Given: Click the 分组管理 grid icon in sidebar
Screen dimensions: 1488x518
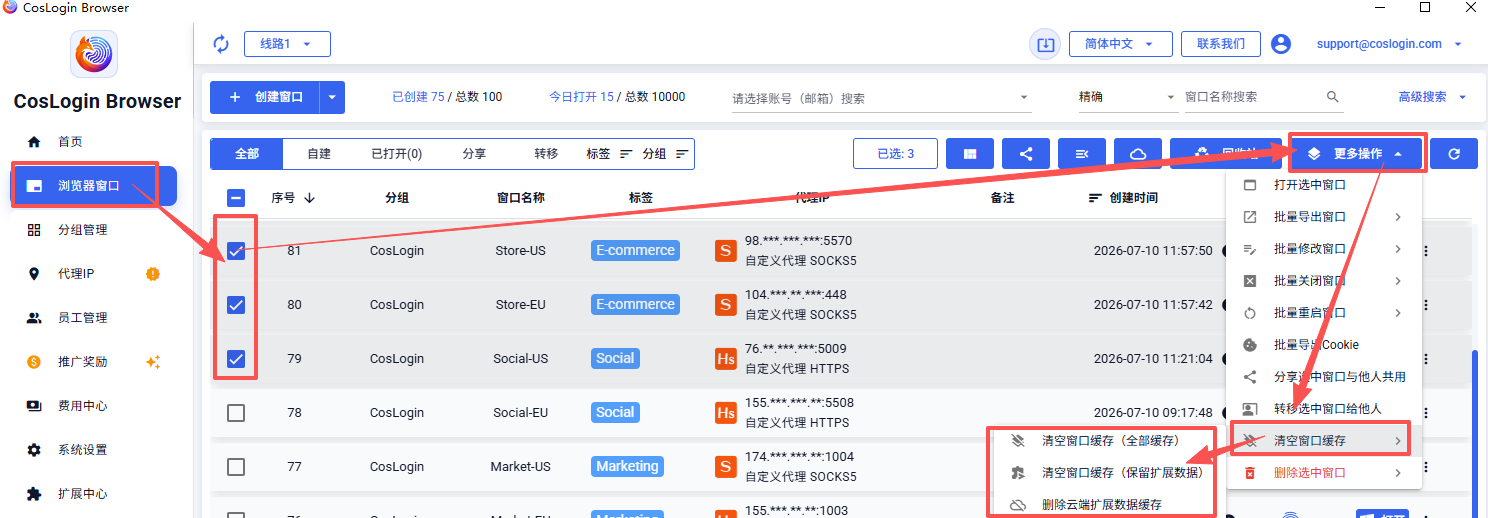Looking at the screenshot, I should click(x=34, y=230).
